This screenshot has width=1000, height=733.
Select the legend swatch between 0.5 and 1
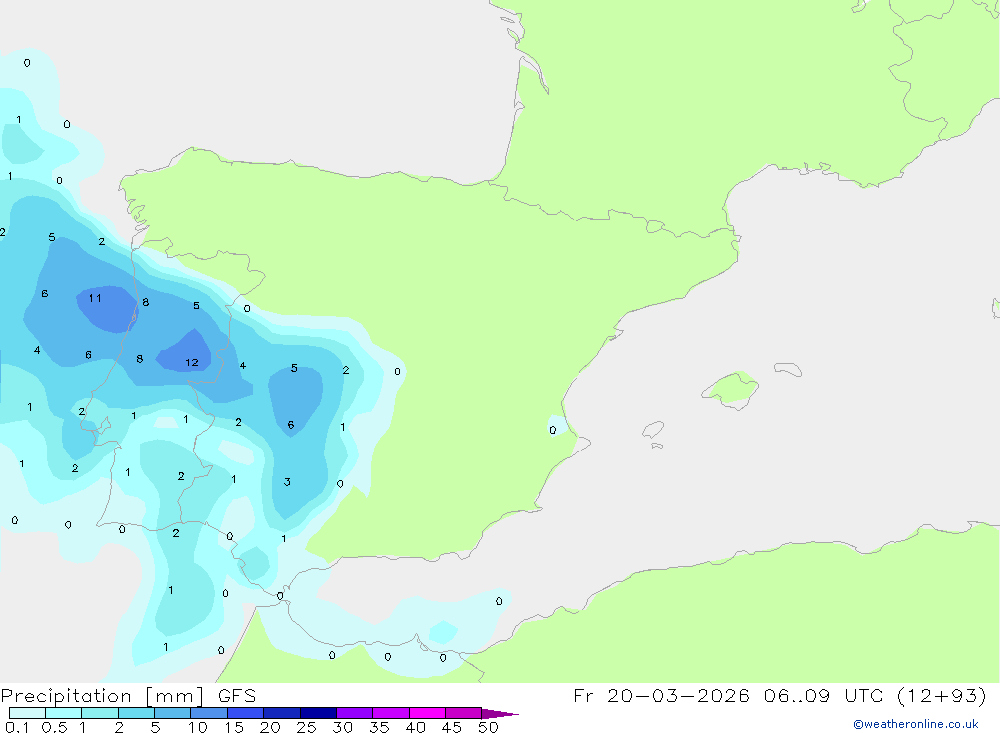pyautogui.click(x=63, y=713)
